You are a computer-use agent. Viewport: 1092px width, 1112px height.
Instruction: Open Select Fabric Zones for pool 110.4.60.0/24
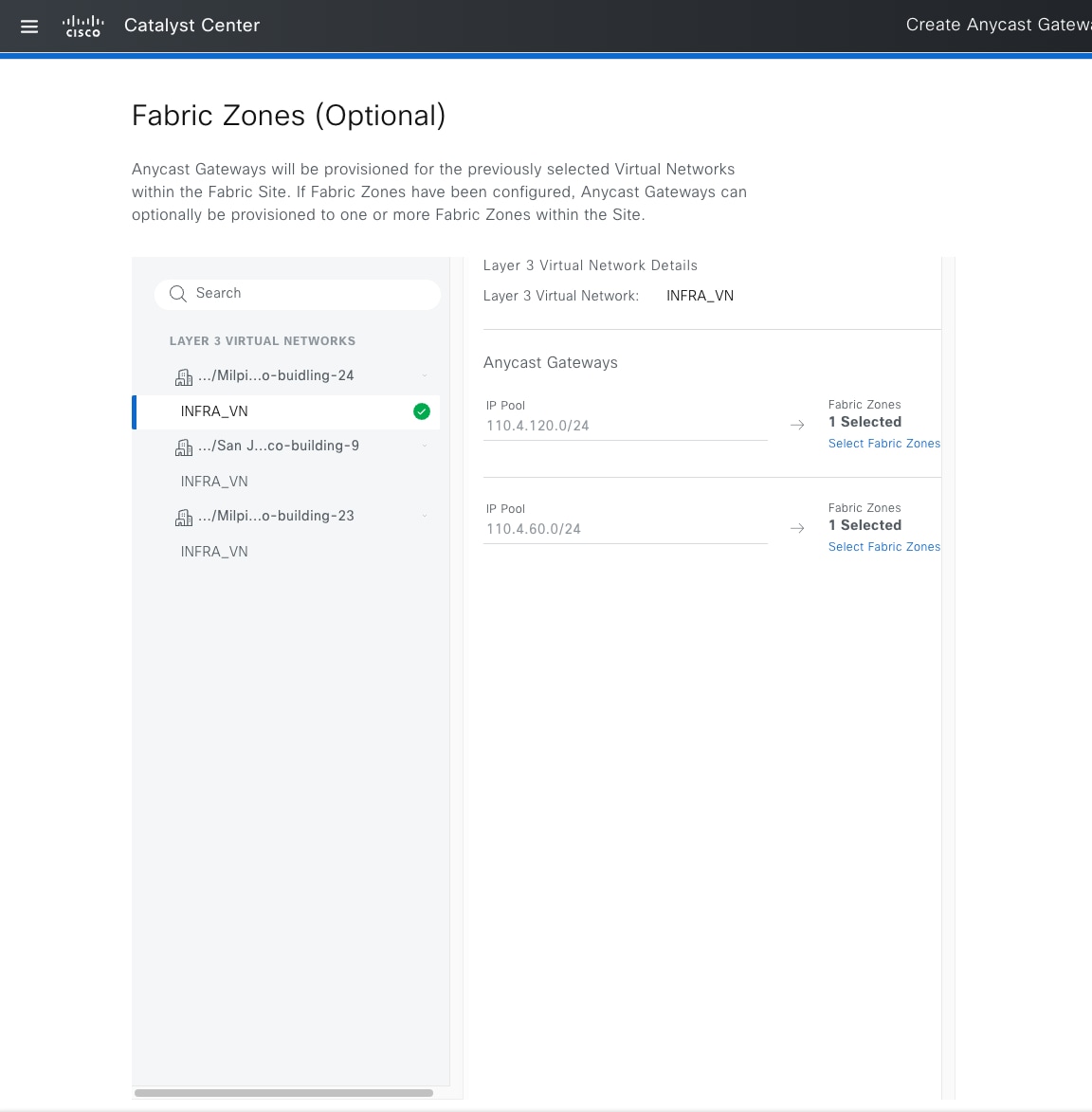pos(883,546)
